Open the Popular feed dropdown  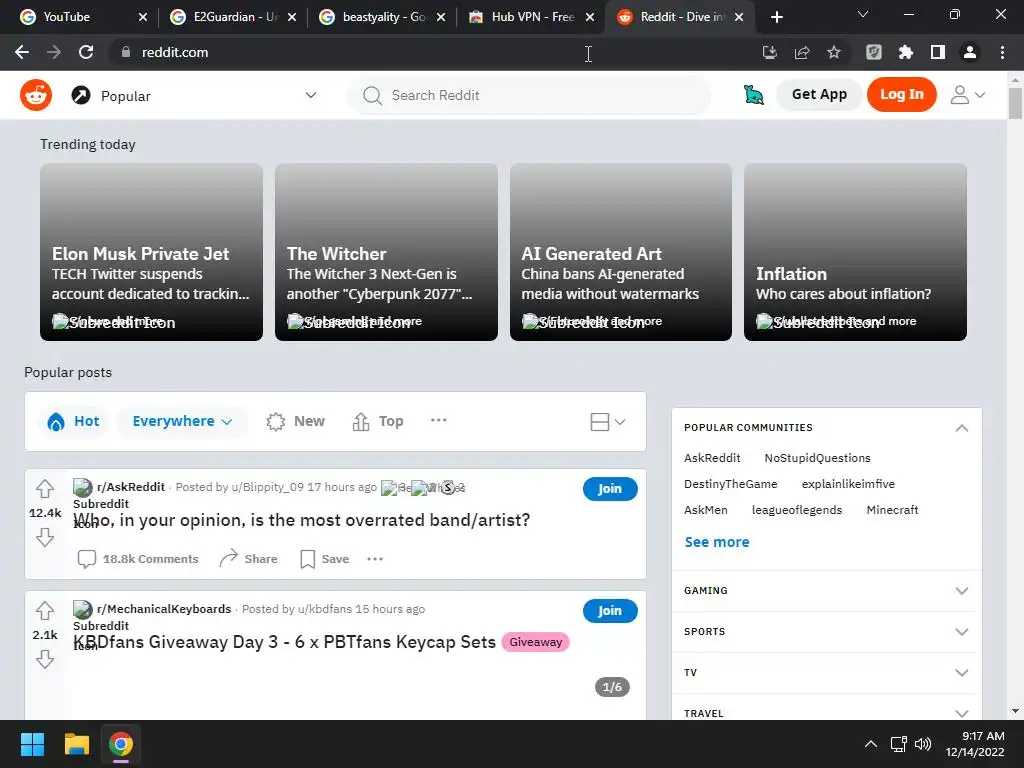(x=194, y=95)
